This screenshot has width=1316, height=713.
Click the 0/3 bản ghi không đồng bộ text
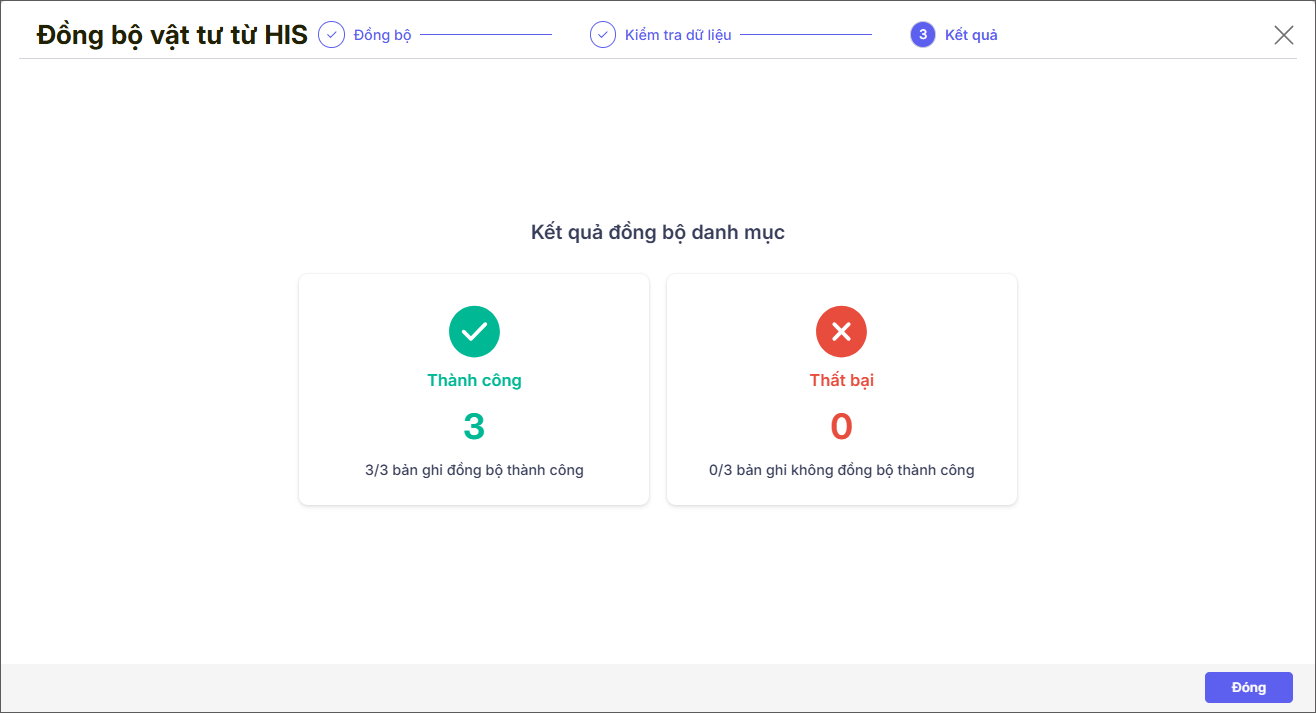point(841,470)
